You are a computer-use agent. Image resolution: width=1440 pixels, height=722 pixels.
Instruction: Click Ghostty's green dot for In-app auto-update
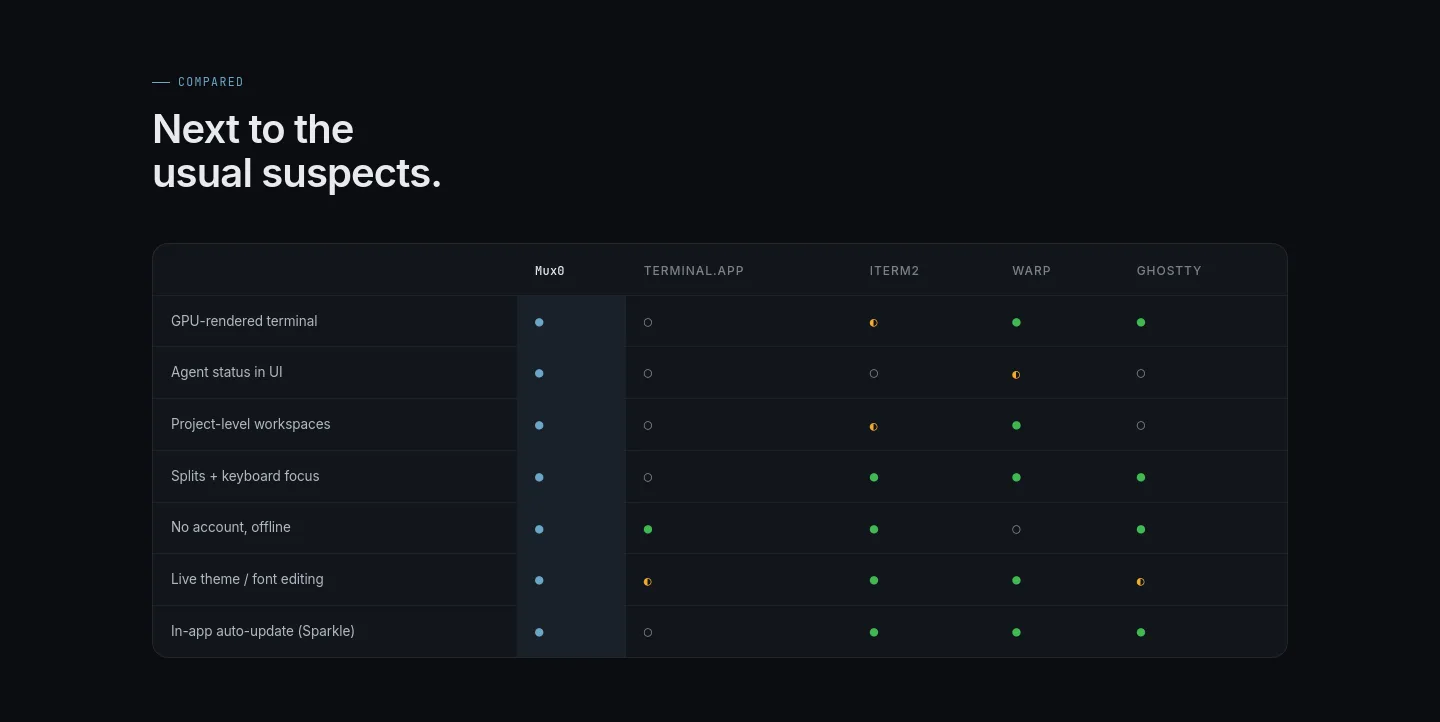click(1141, 632)
